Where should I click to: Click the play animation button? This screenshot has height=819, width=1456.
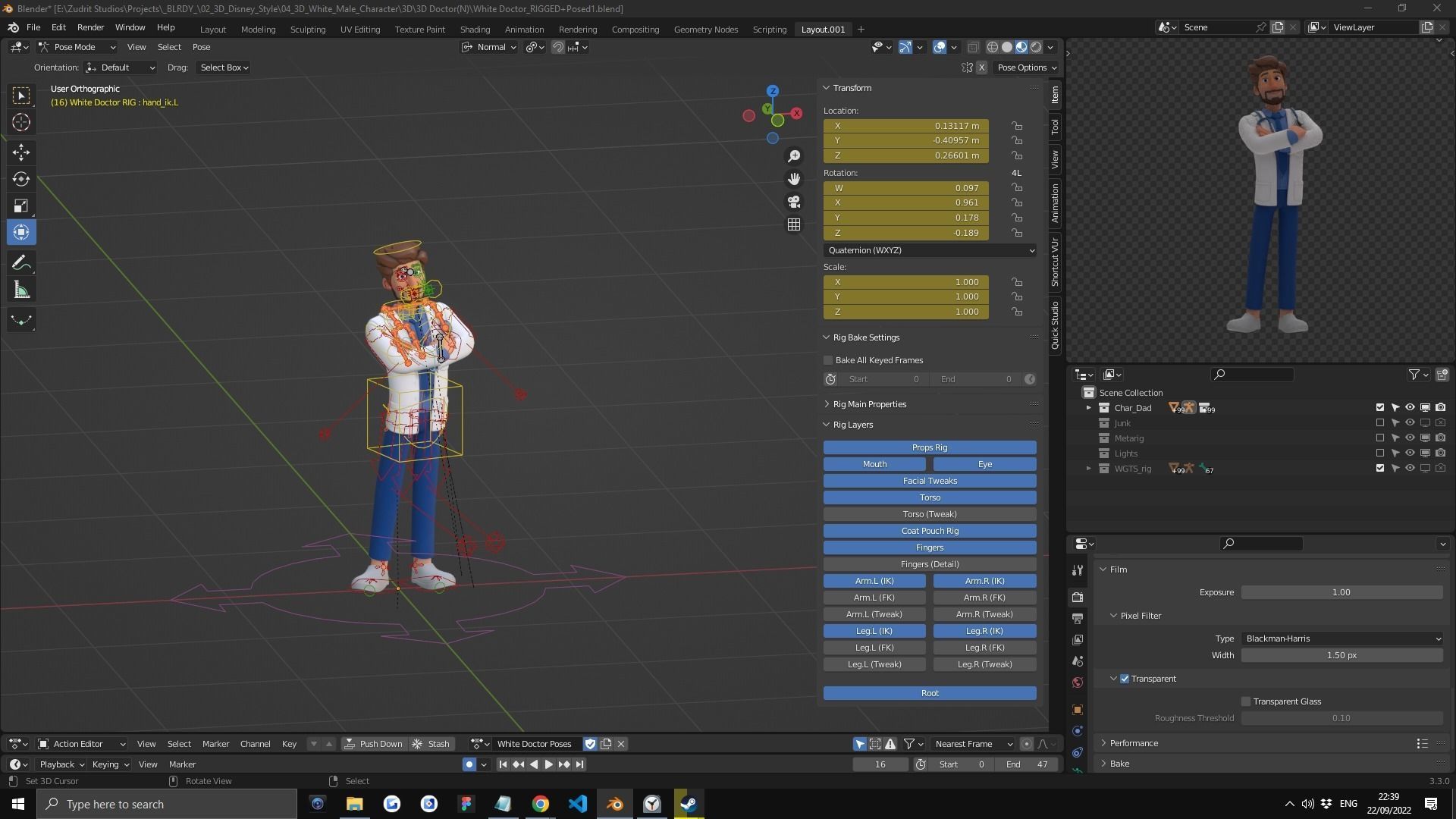[549, 764]
